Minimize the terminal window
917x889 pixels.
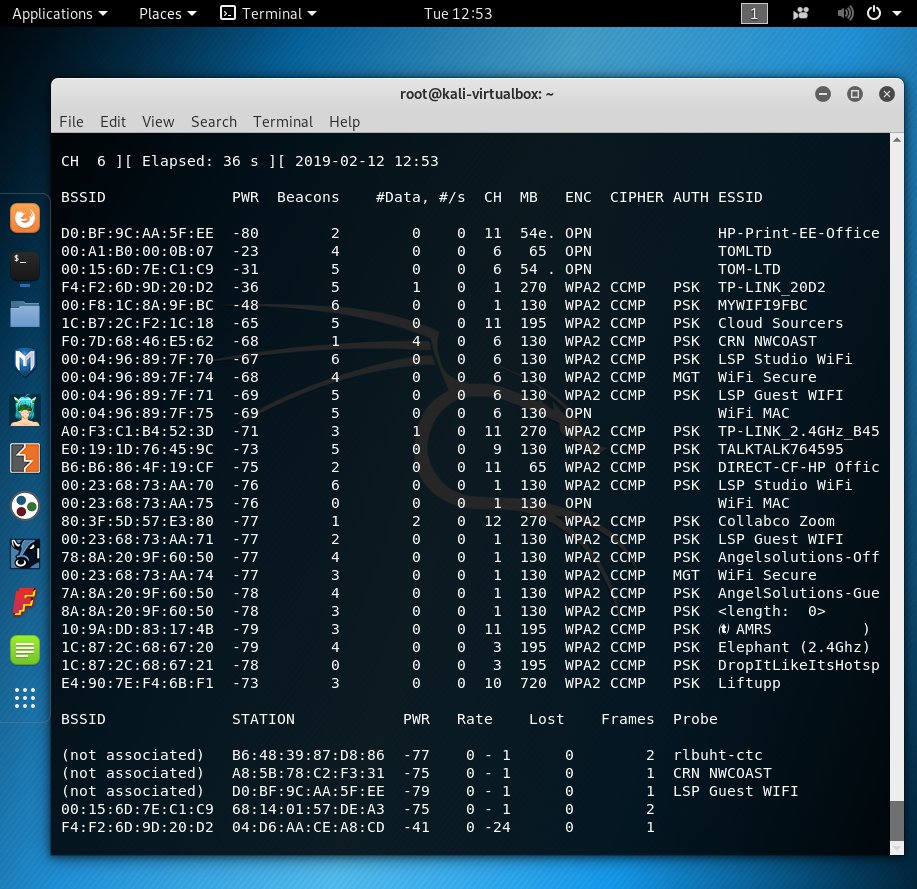tap(823, 94)
